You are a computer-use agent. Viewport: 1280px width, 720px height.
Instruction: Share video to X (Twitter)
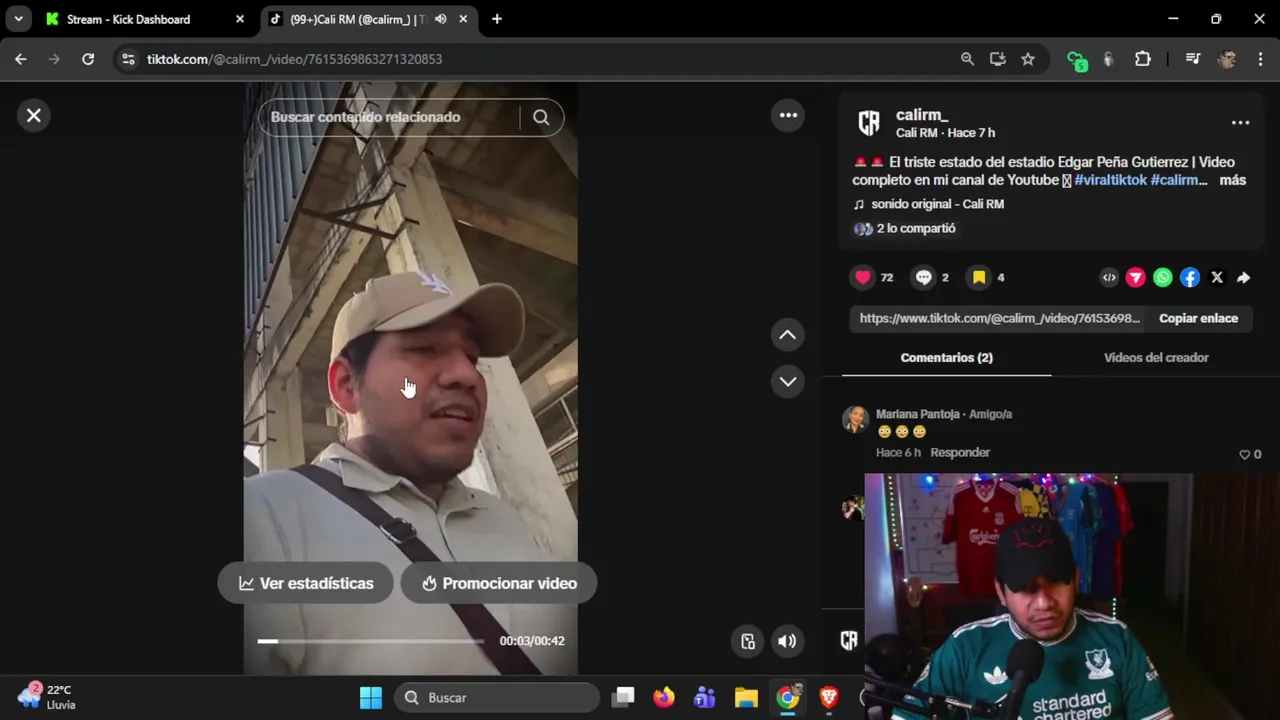[x=1217, y=278]
